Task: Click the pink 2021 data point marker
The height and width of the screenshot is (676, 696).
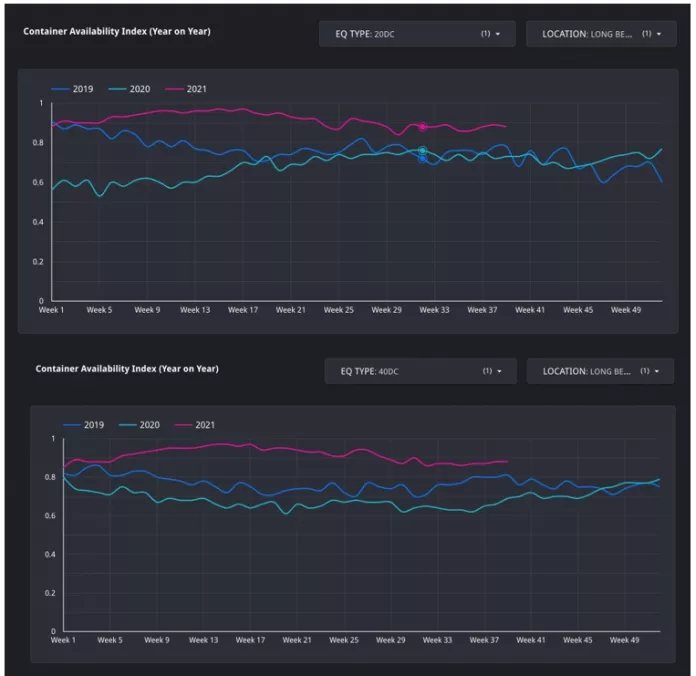Action: click(x=423, y=127)
